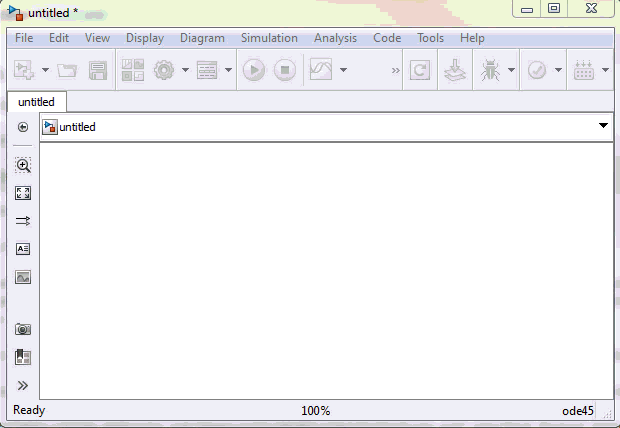Viewport: 620px width, 428px height.
Task: Expand the left palette chevrons
Action: pyautogui.click(x=23, y=385)
